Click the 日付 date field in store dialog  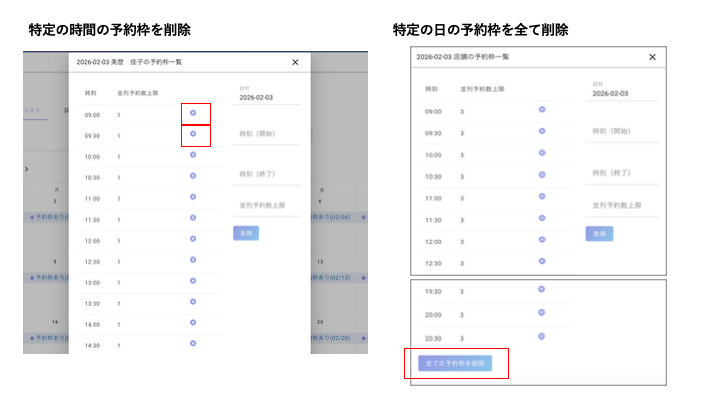pos(621,94)
